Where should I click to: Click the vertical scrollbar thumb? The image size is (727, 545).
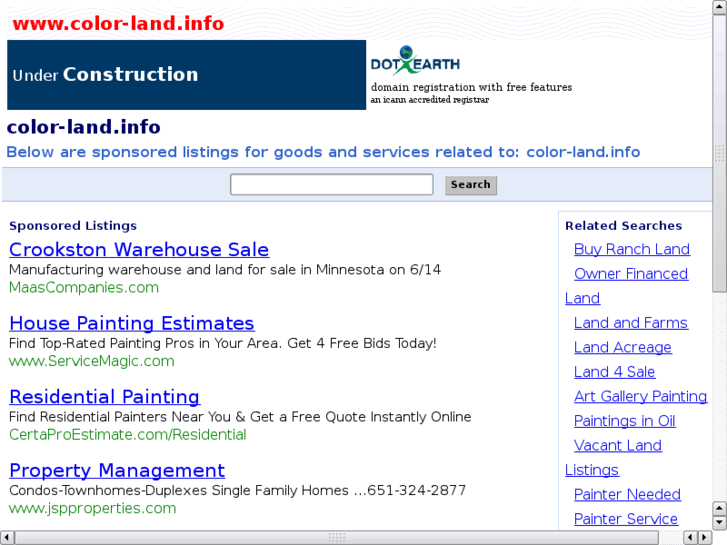[719, 153]
